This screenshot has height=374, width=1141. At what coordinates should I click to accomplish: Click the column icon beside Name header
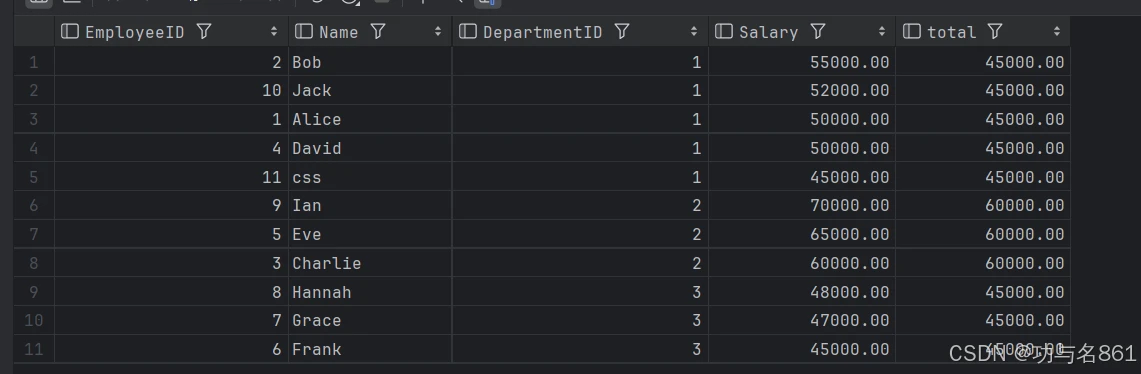306,32
